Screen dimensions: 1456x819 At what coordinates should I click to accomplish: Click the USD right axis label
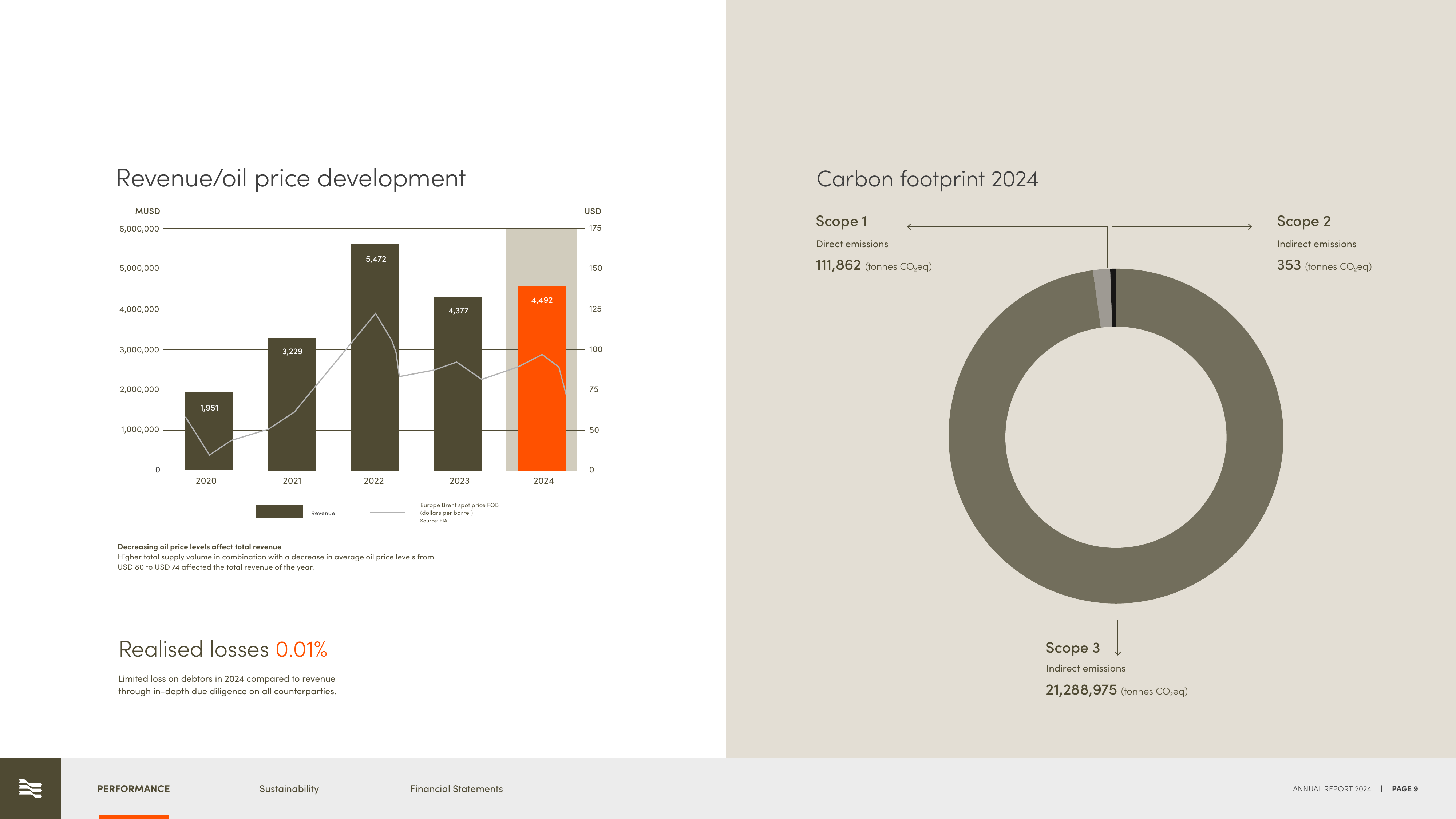pyautogui.click(x=592, y=211)
